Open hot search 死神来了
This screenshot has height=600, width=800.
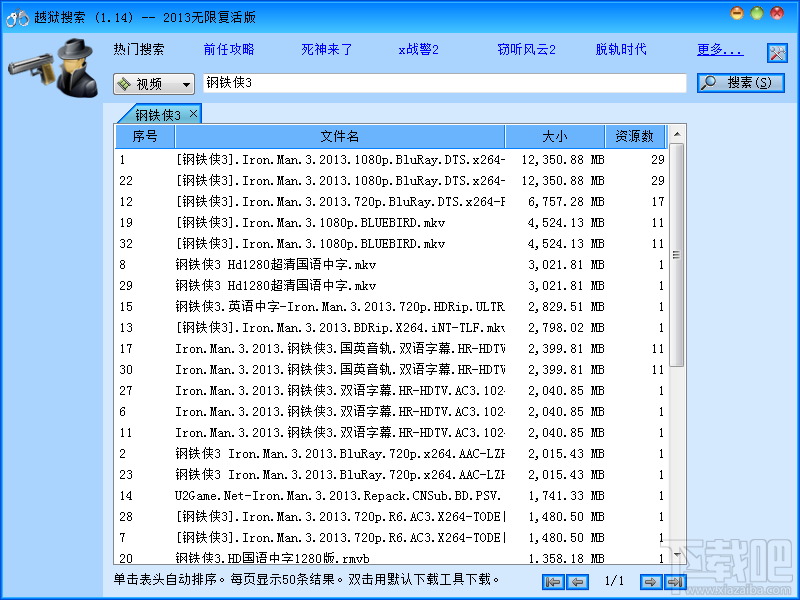click(x=327, y=49)
